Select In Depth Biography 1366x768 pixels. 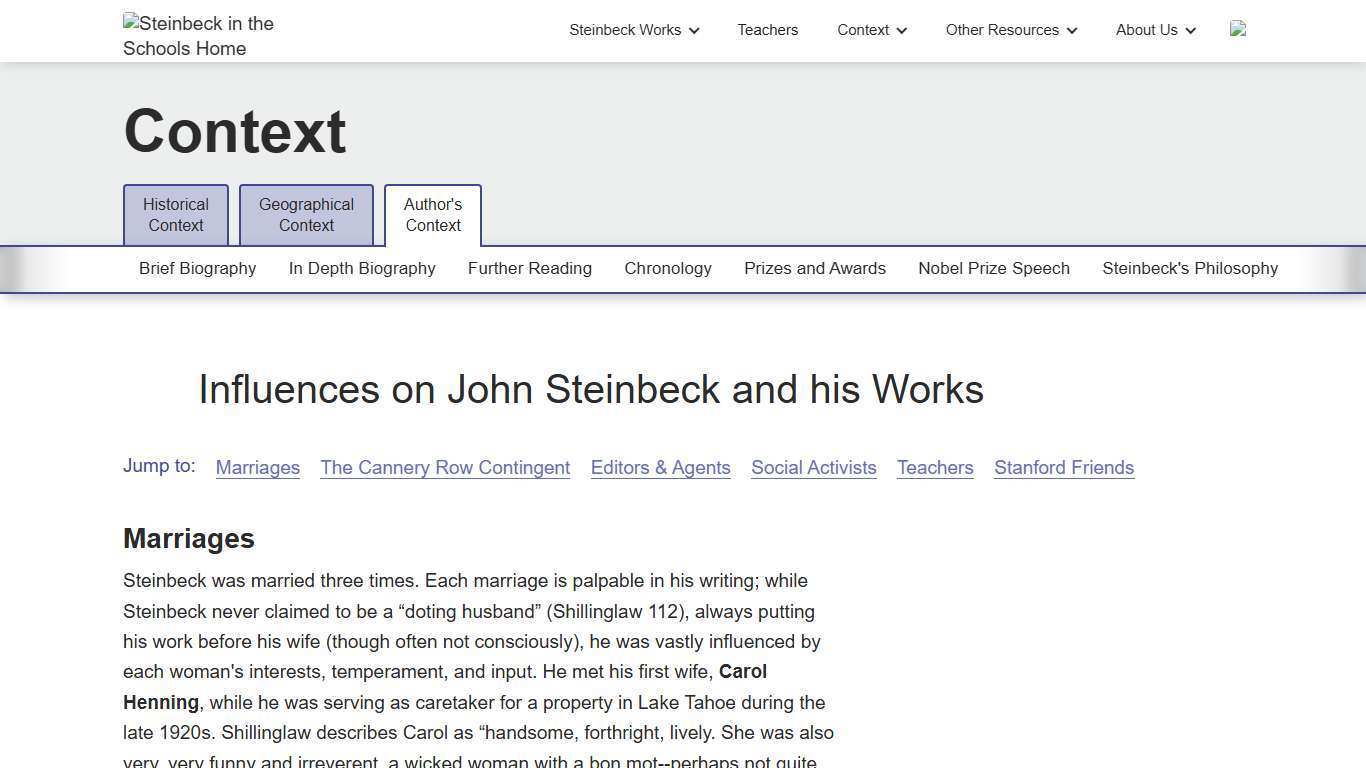362,268
